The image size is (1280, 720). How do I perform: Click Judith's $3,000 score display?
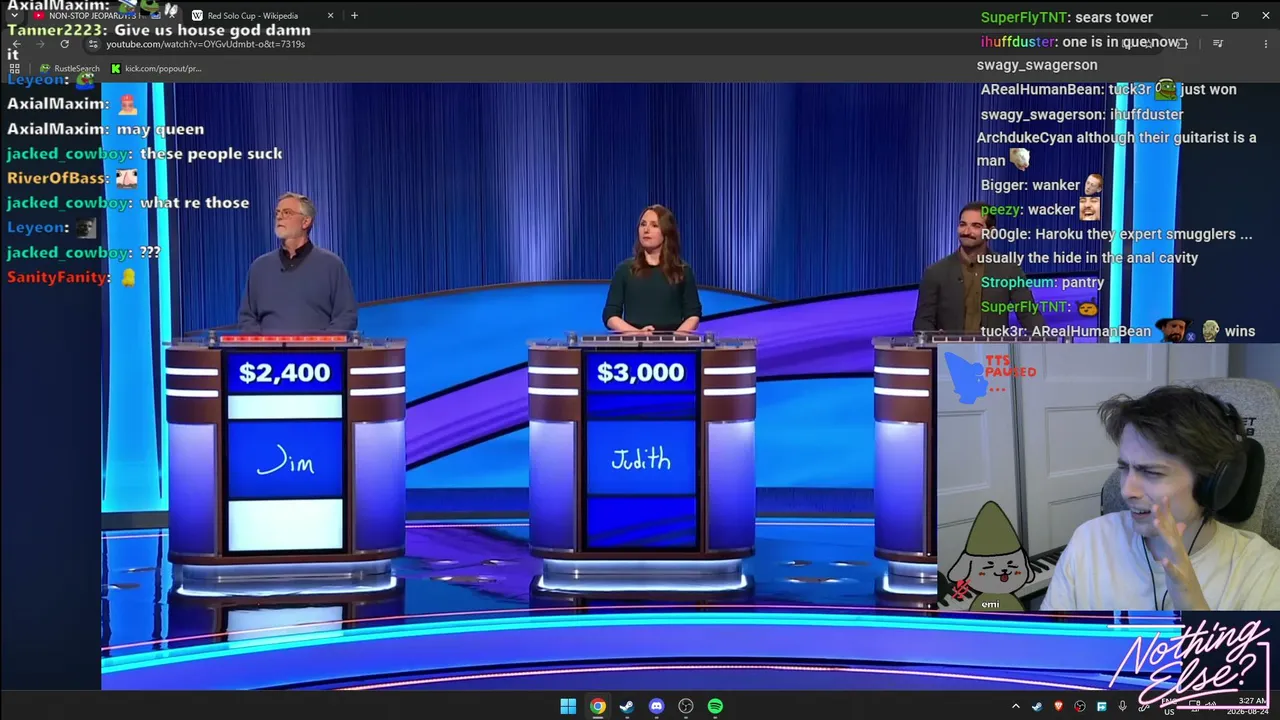click(641, 372)
